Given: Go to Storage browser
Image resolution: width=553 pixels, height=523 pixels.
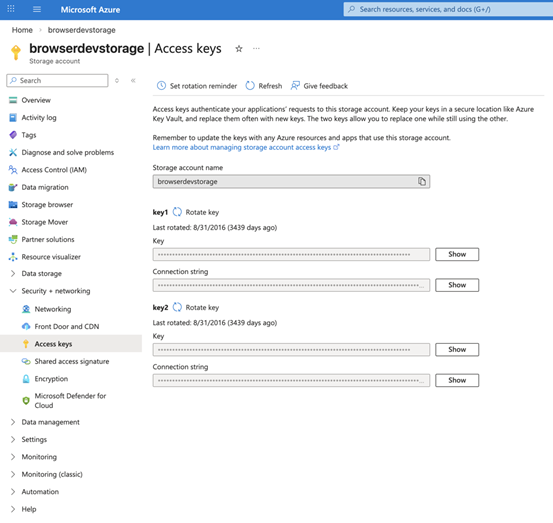Looking at the screenshot, I should click(x=47, y=205).
